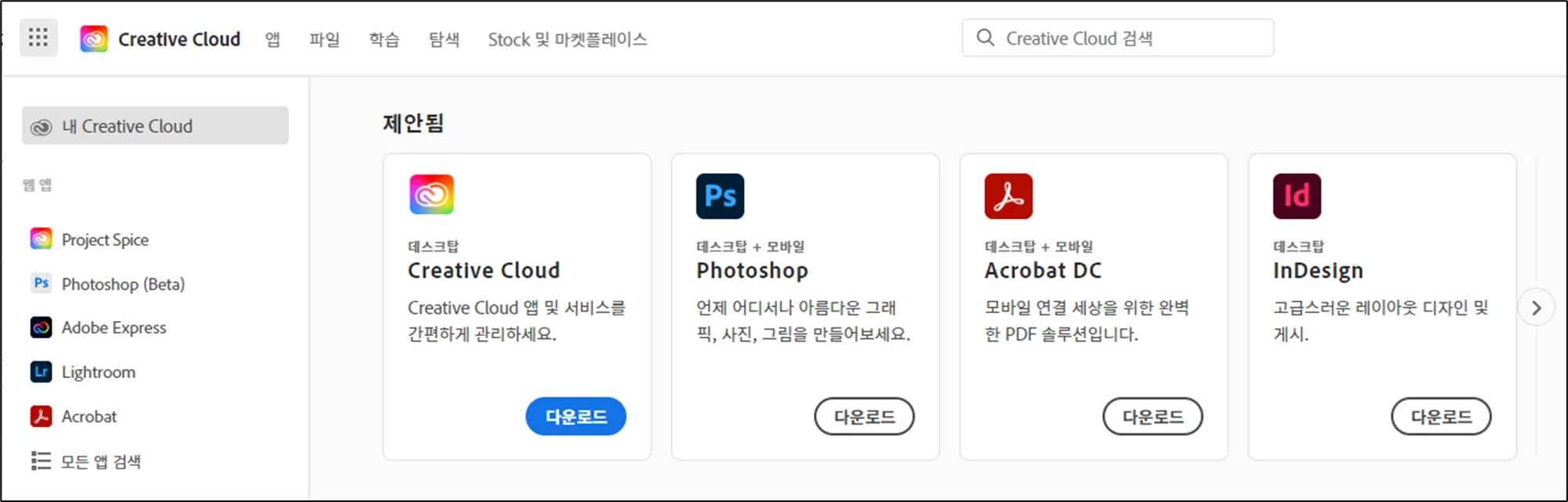Screen dimensions: 1568x502
Task: Open Stock 및 마켓플레이스 menu
Action: 567,39
